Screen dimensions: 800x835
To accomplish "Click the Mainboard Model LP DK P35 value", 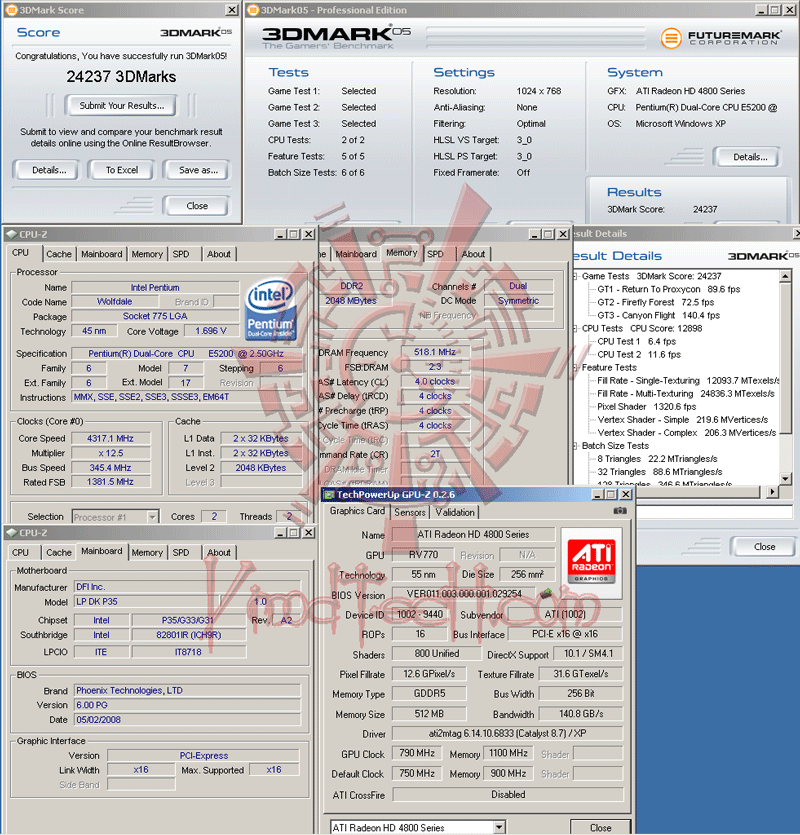I will 146,601.
